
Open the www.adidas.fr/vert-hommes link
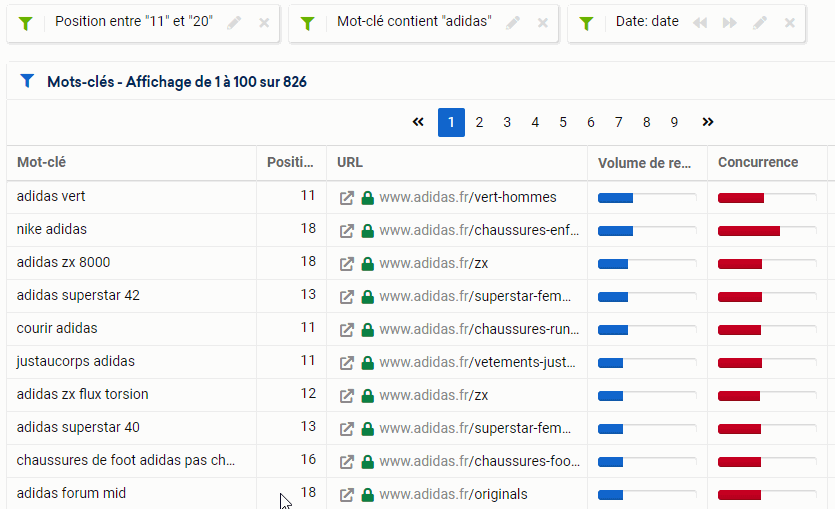(x=468, y=197)
